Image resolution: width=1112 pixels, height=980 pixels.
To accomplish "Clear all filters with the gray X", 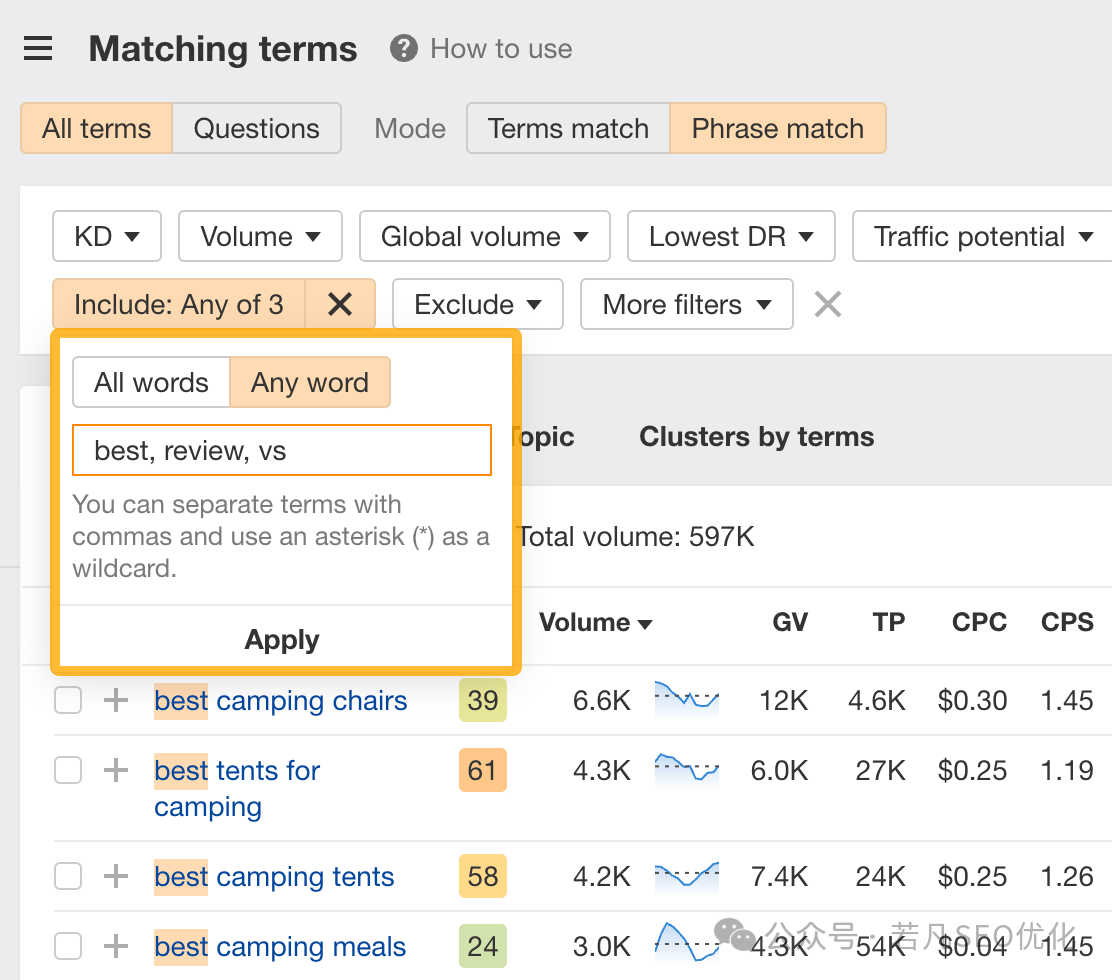I will 828,304.
